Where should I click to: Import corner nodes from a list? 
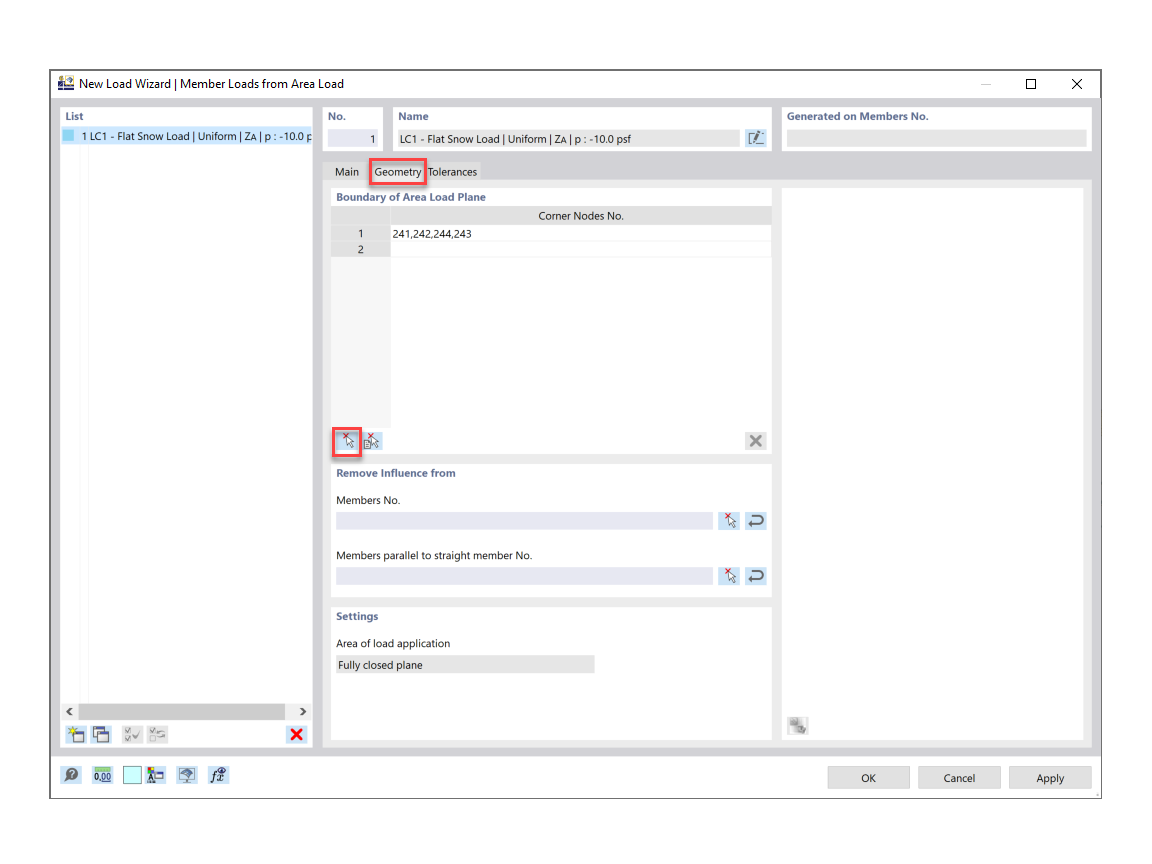[x=371, y=440]
